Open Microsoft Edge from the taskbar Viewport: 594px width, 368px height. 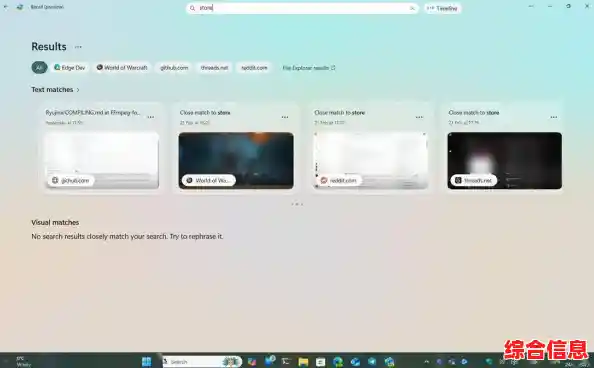(x=338, y=362)
